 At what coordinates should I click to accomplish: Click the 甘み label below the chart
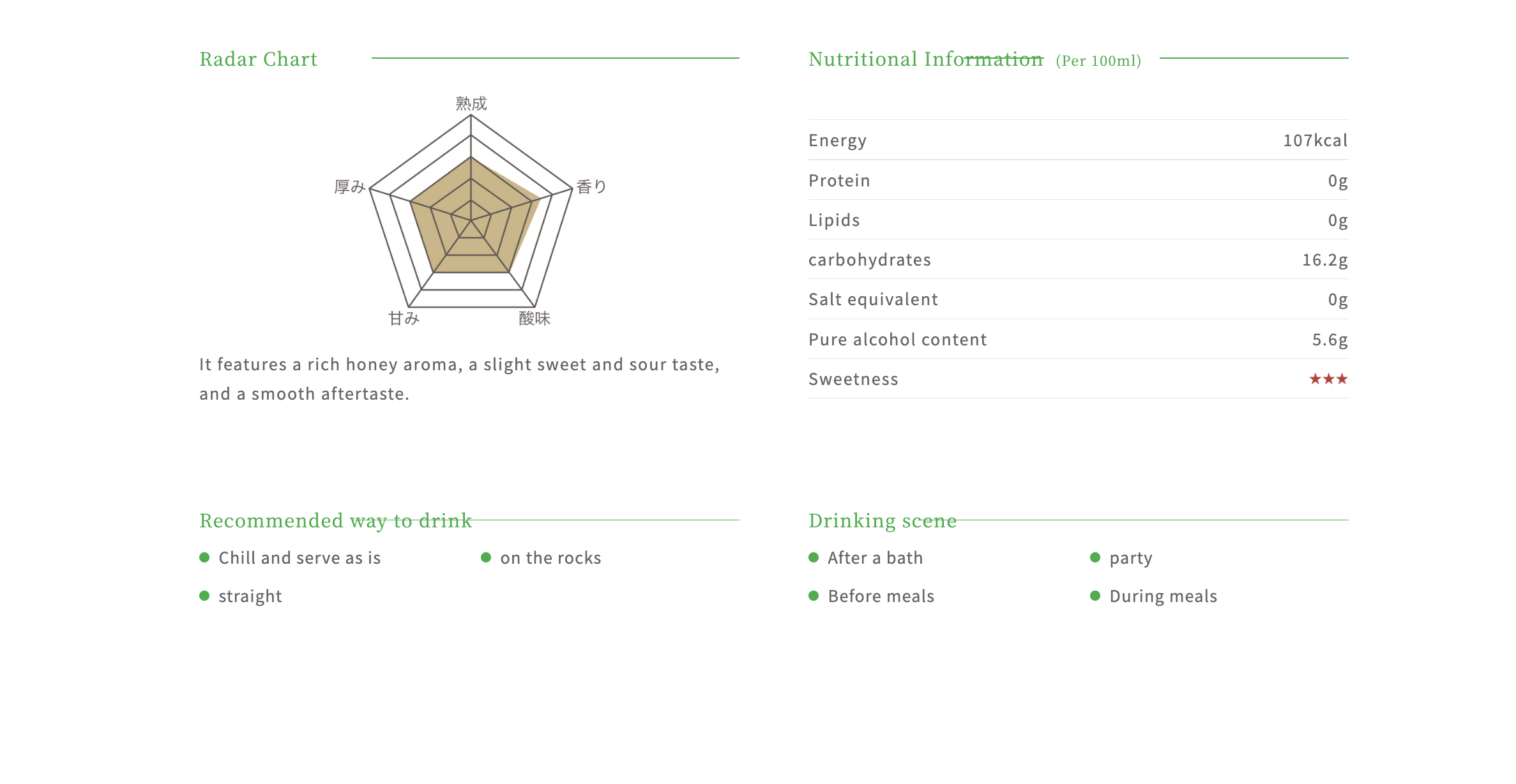(404, 318)
